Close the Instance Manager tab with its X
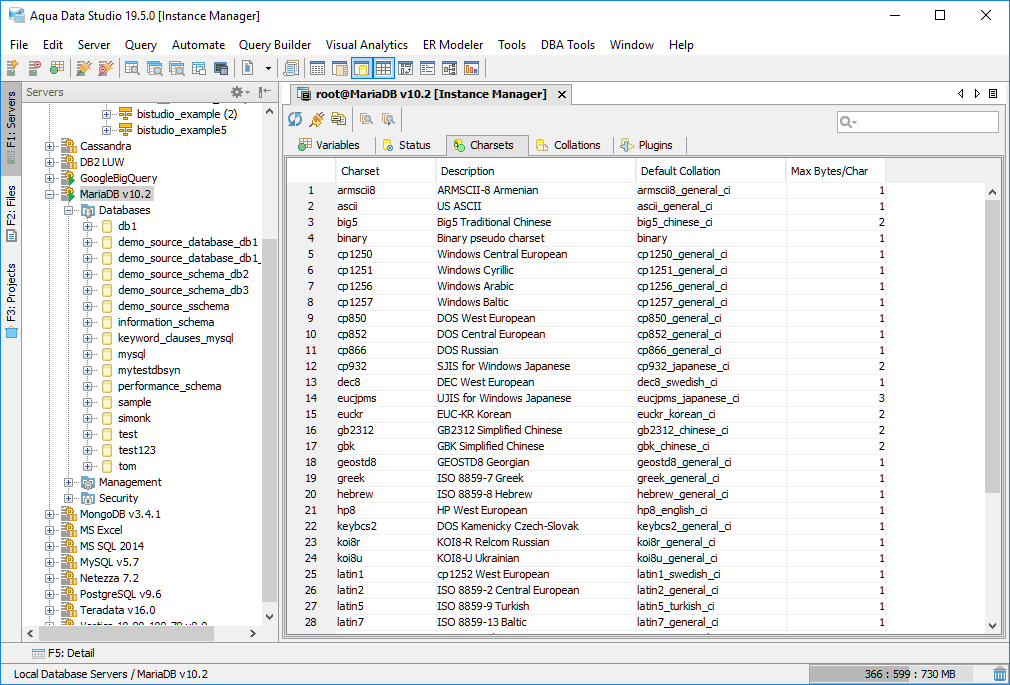The width and height of the screenshot is (1010, 685). tap(562, 94)
